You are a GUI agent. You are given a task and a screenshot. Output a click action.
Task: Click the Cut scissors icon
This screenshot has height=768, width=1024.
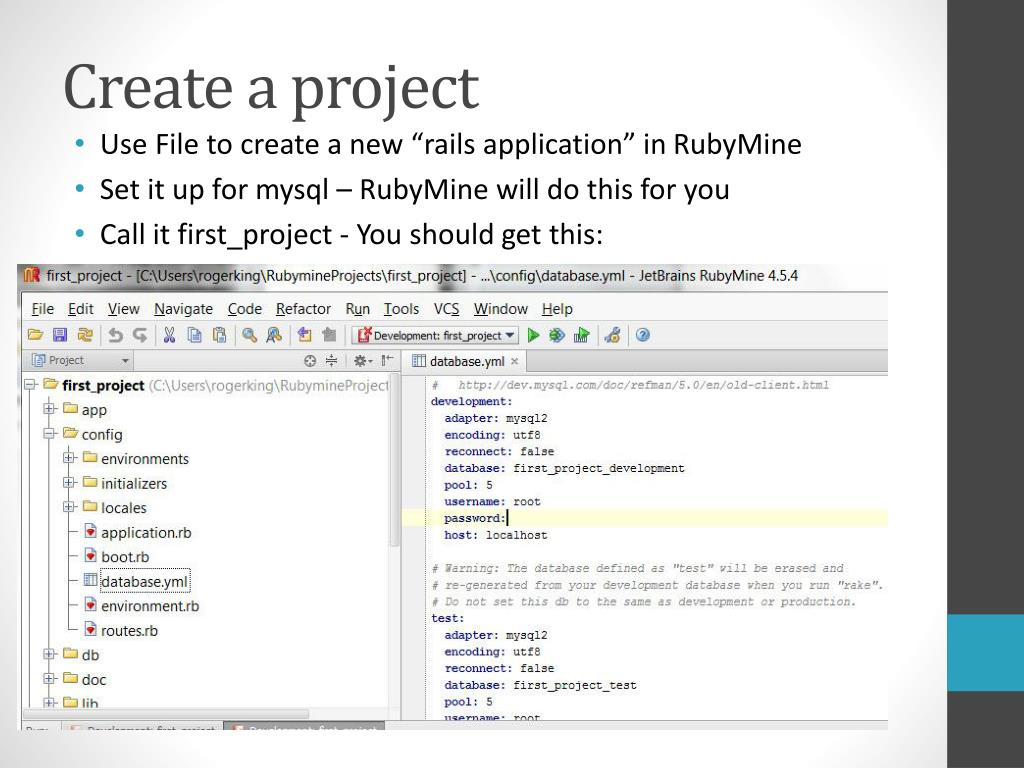coord(169,335)
